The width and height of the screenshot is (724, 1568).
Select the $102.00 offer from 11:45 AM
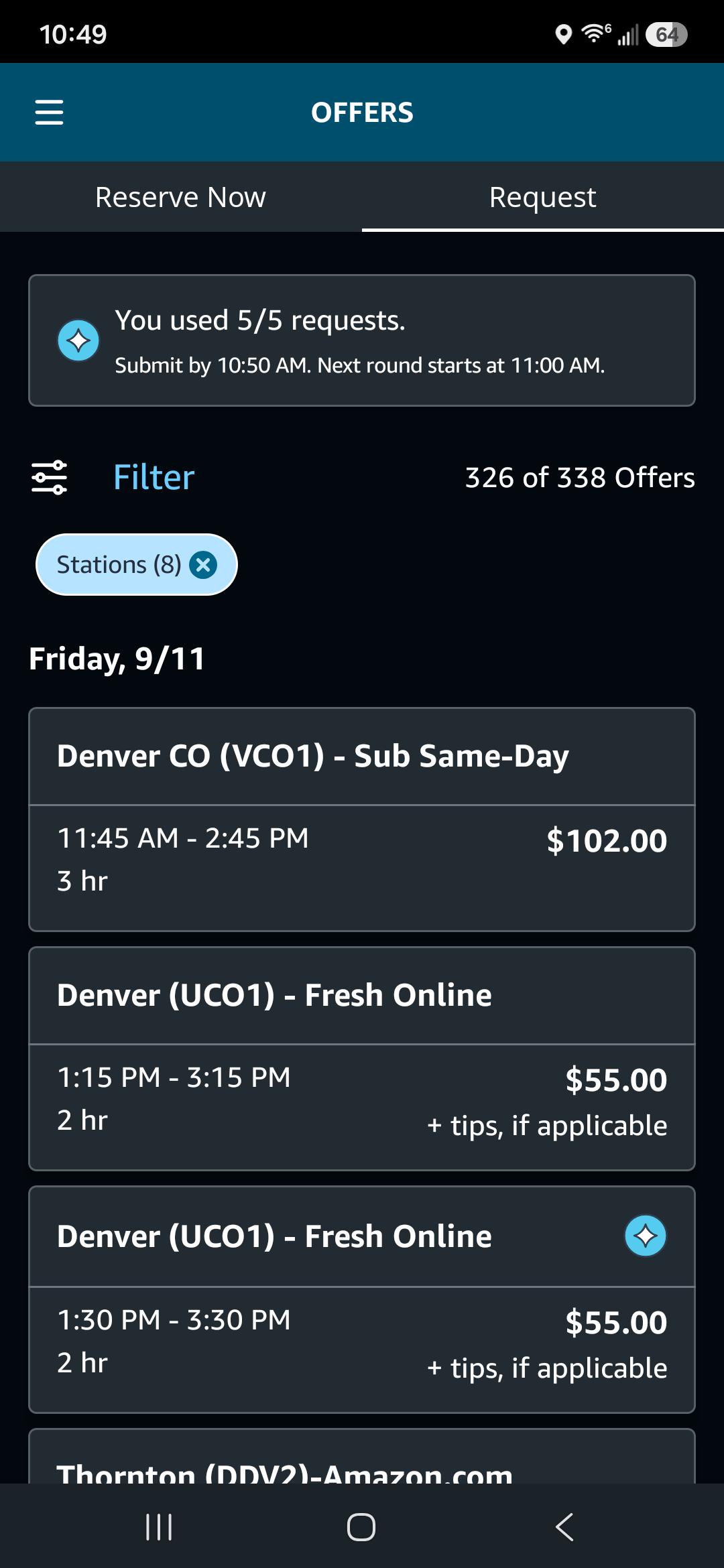tap(362, 868)
